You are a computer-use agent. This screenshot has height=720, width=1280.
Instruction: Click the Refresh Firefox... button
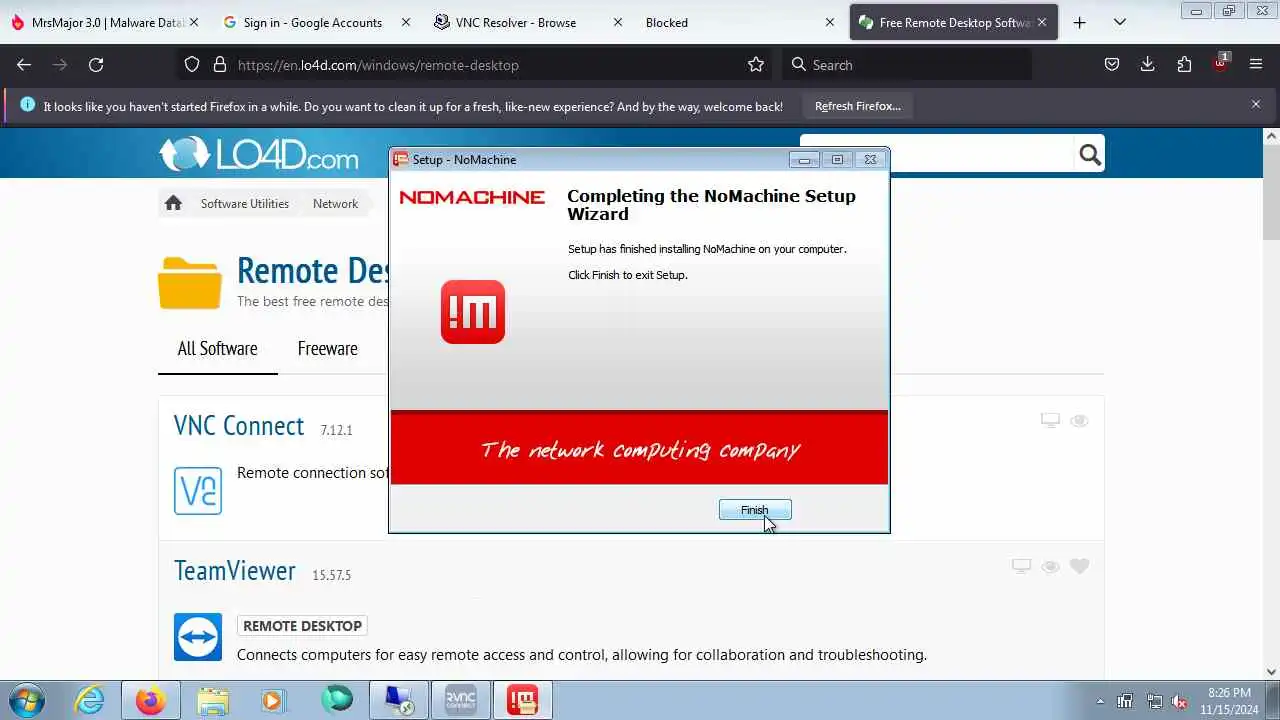857,106
